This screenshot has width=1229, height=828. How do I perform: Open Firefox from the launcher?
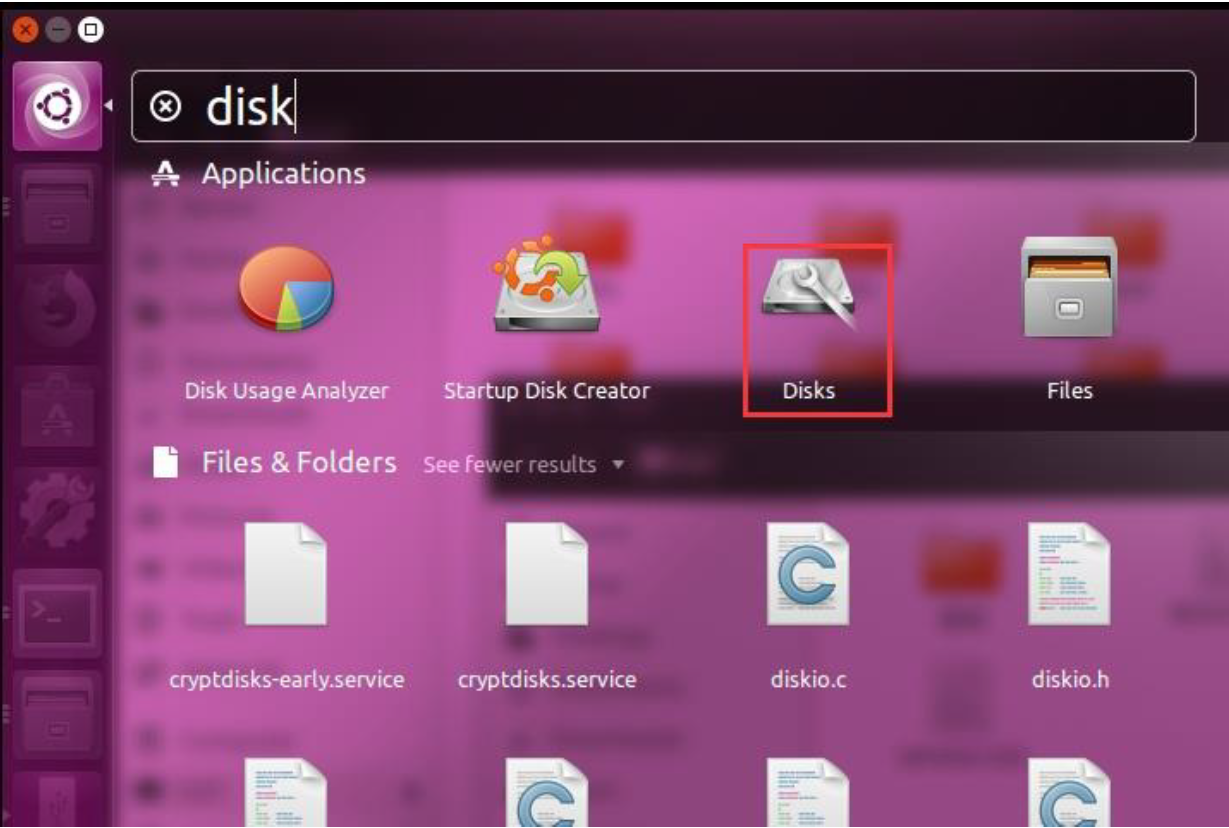point(56,309)
